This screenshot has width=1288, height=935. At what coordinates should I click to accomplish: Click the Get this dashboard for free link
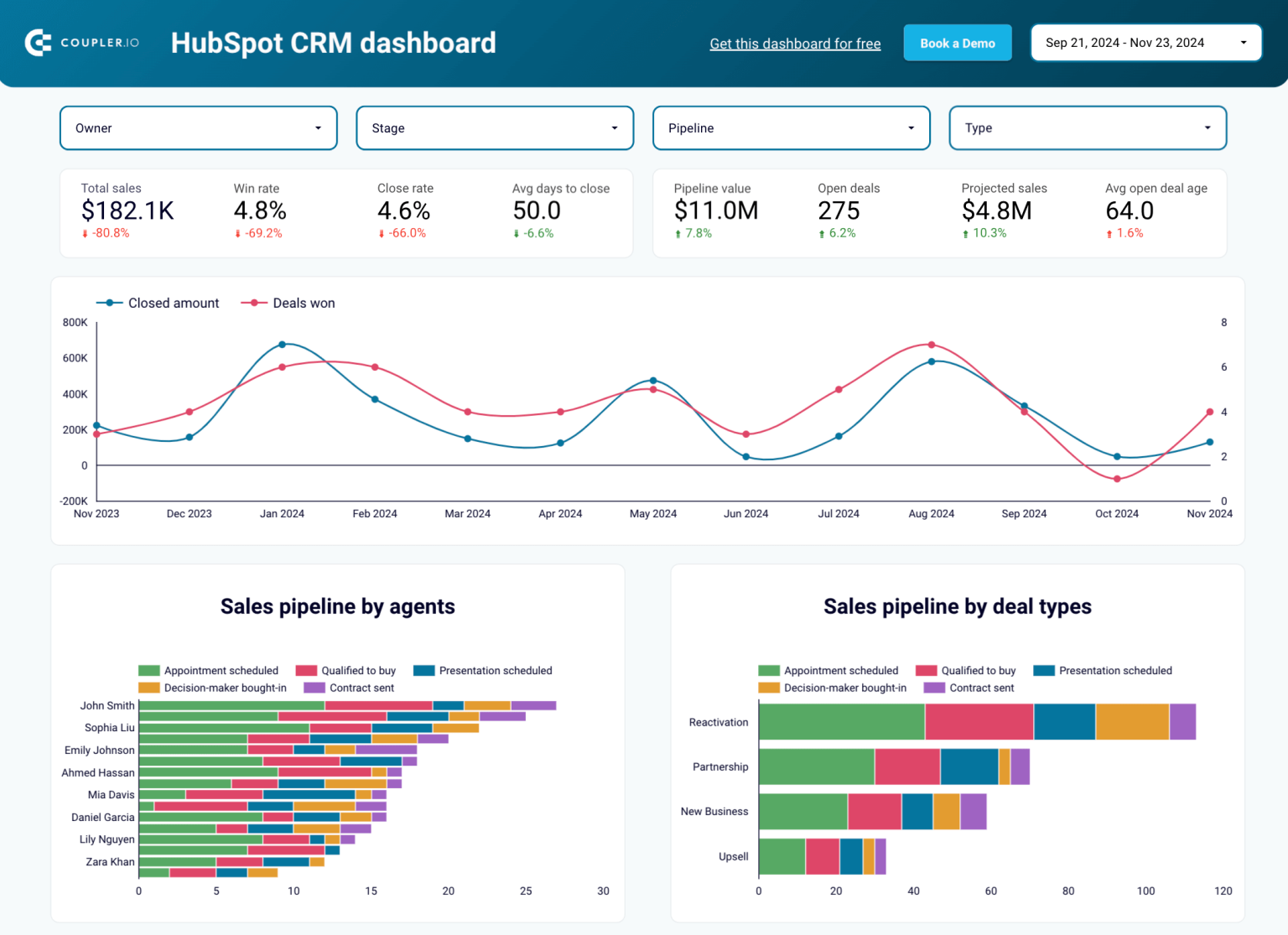click(795, 43)
